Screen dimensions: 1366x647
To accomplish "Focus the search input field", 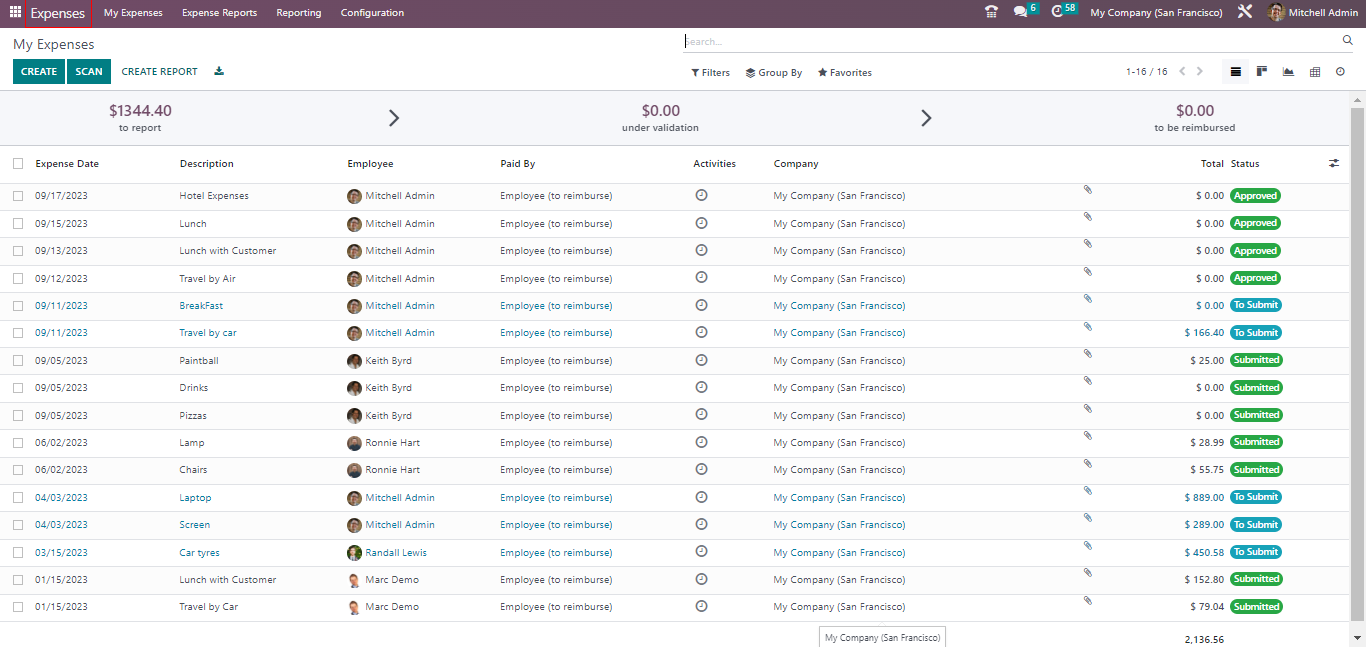I will 1010,42.
